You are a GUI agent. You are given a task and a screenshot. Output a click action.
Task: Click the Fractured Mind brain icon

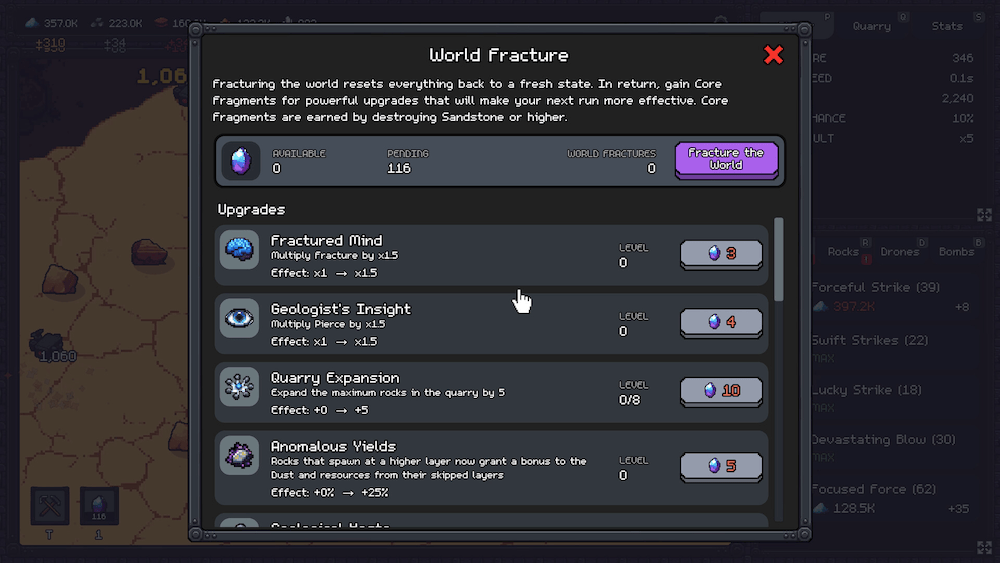tap(240, 250)
